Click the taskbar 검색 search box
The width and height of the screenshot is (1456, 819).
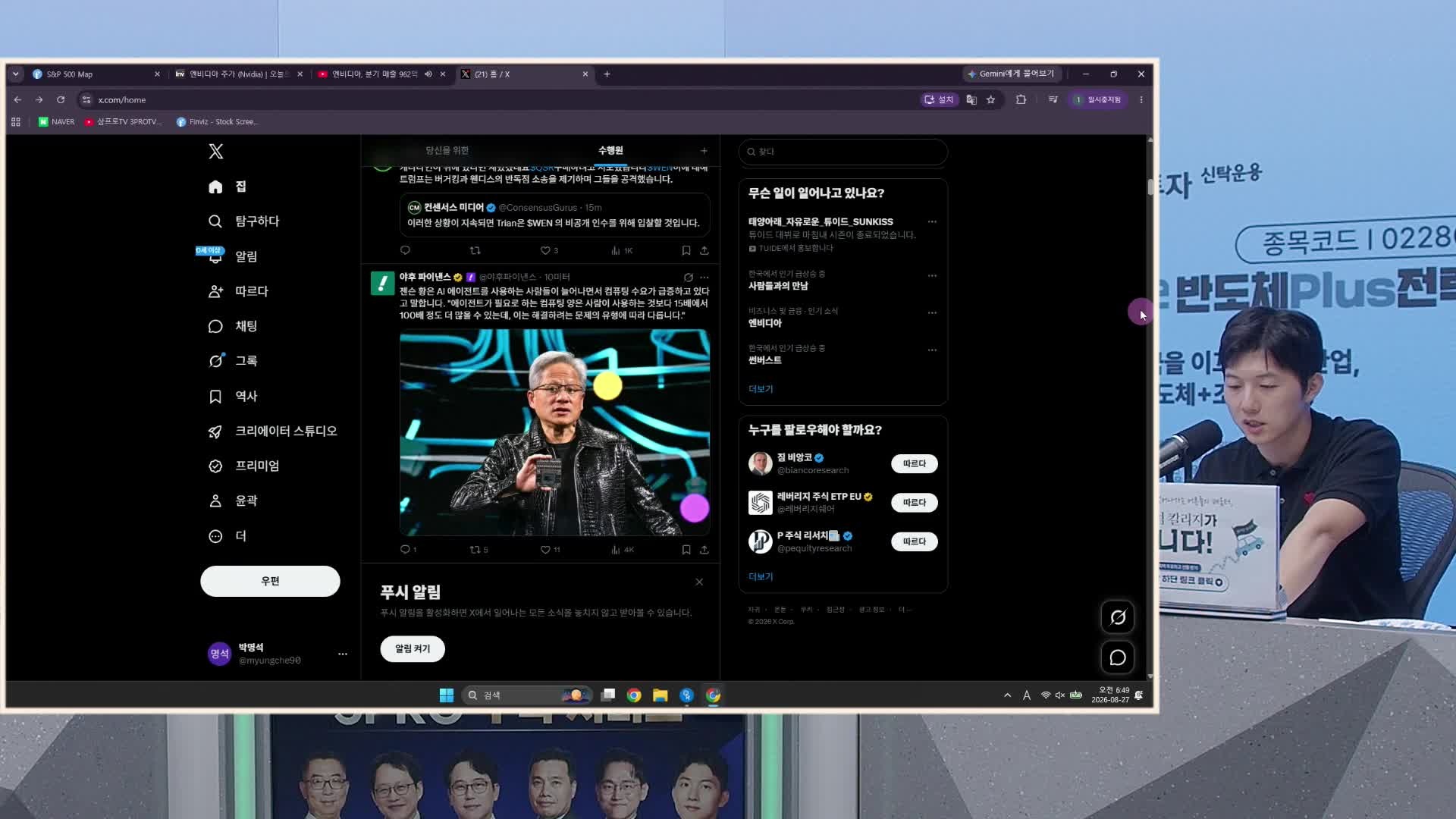[x=527, y=695]
